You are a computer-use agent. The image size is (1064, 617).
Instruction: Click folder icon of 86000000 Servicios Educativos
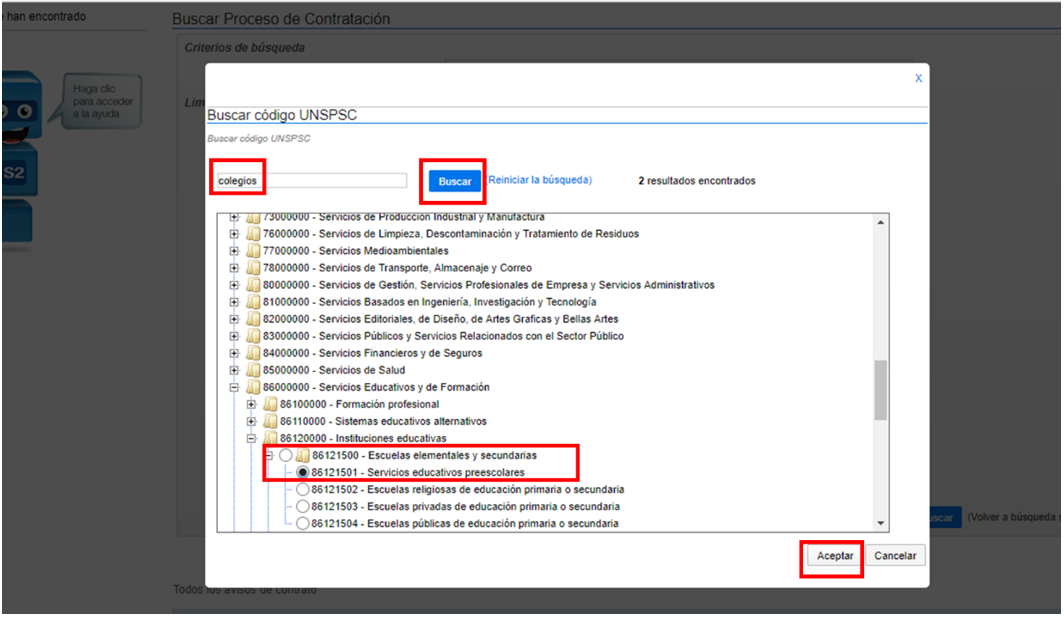click(253, 388)
